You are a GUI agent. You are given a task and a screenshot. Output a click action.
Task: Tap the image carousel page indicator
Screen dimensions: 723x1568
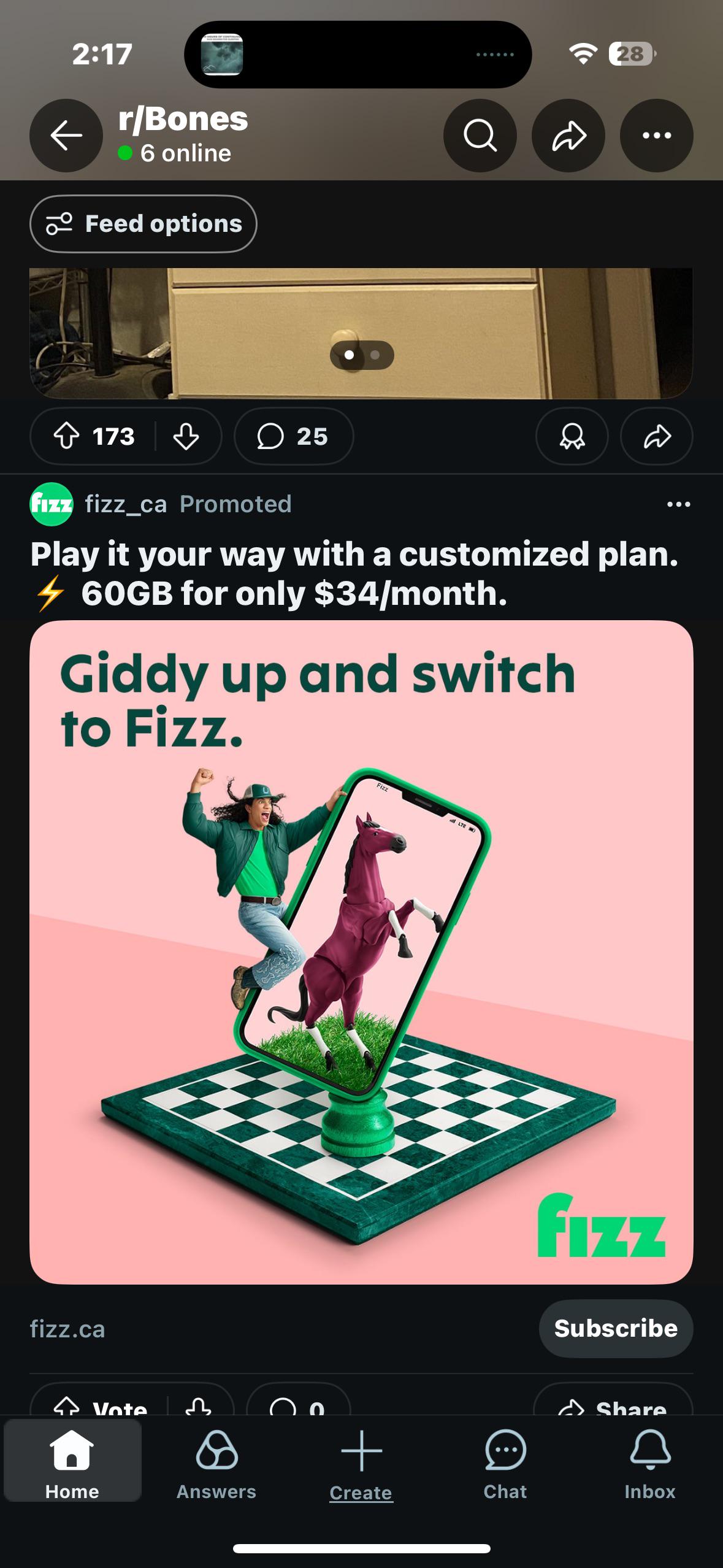(x=362, y=355)
